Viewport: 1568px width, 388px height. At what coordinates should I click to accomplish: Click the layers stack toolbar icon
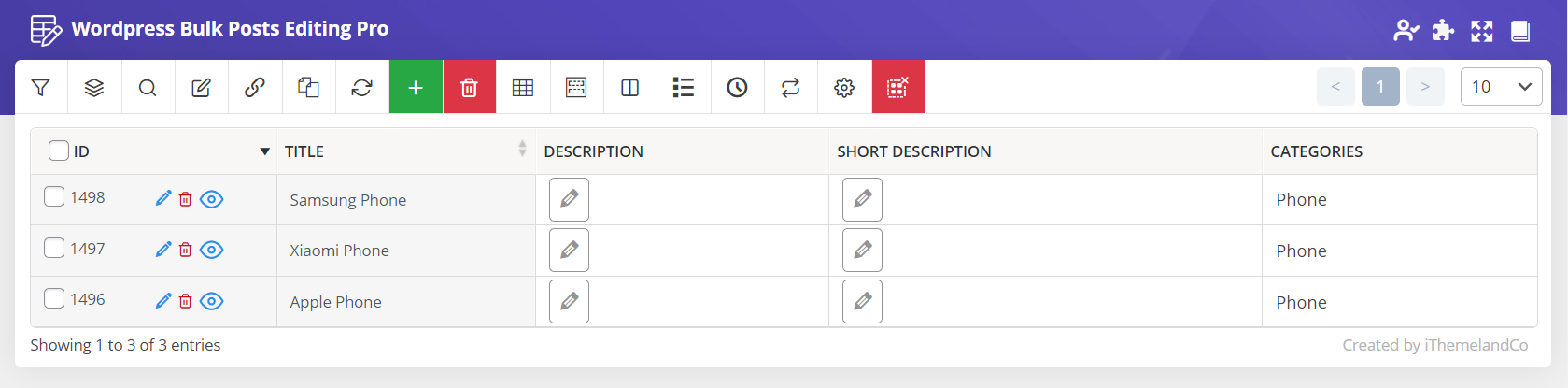[94, 87]
